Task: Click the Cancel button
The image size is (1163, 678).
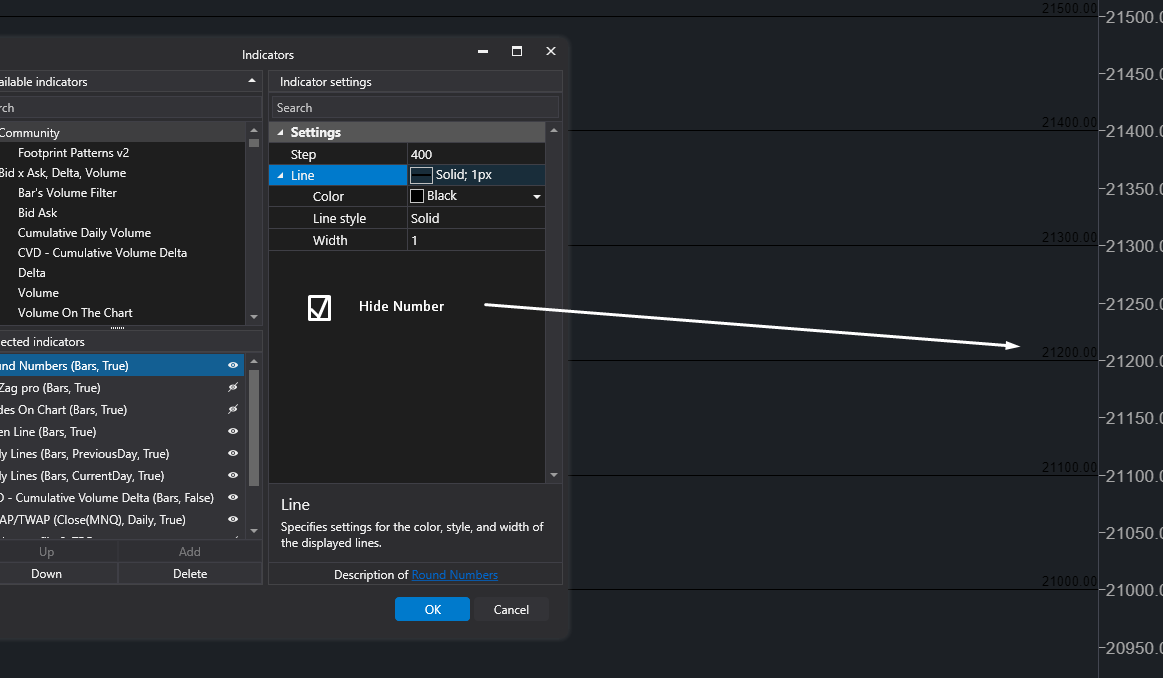Action: pyautogui.click(x=511, y=609)
